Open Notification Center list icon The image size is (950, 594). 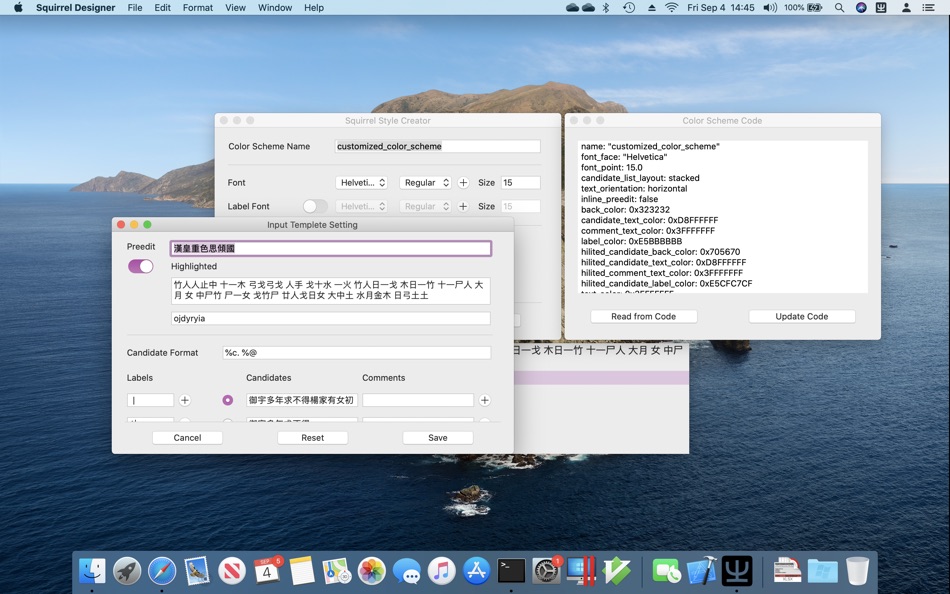928,7
